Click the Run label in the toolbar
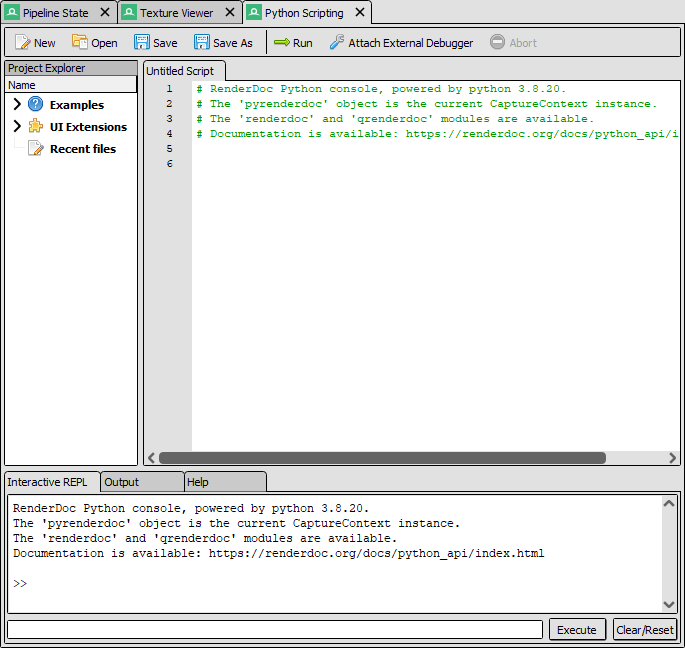The height and width of the screenshot is (648, 685). [x=302, y=43]
